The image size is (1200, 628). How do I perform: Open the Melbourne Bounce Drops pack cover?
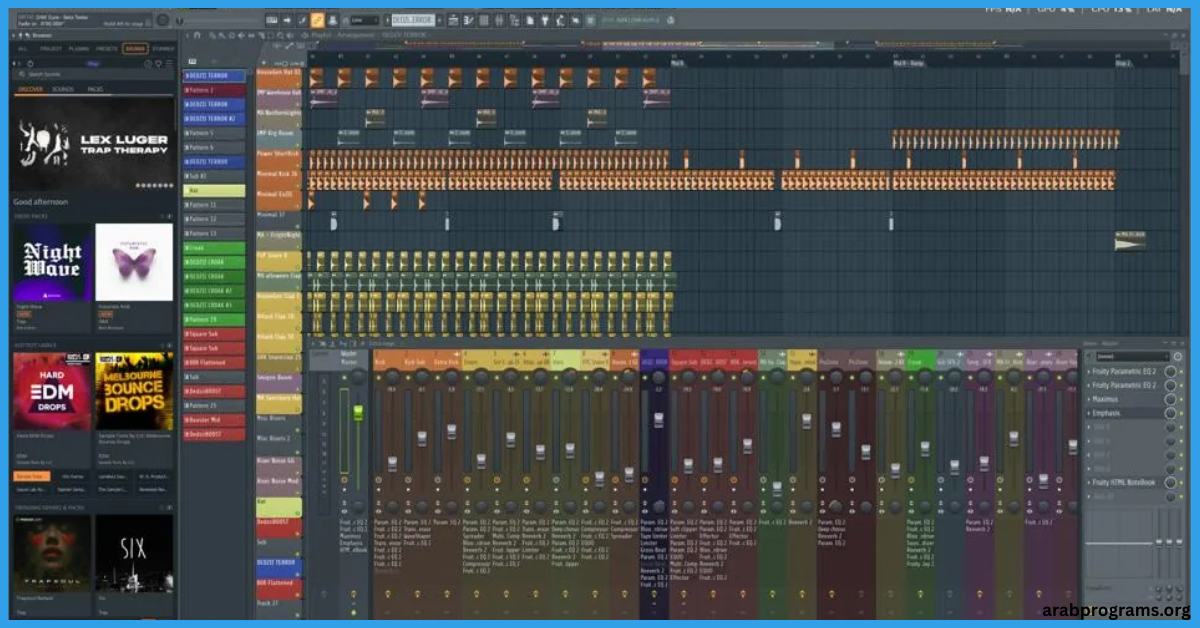tap(134, 391)
